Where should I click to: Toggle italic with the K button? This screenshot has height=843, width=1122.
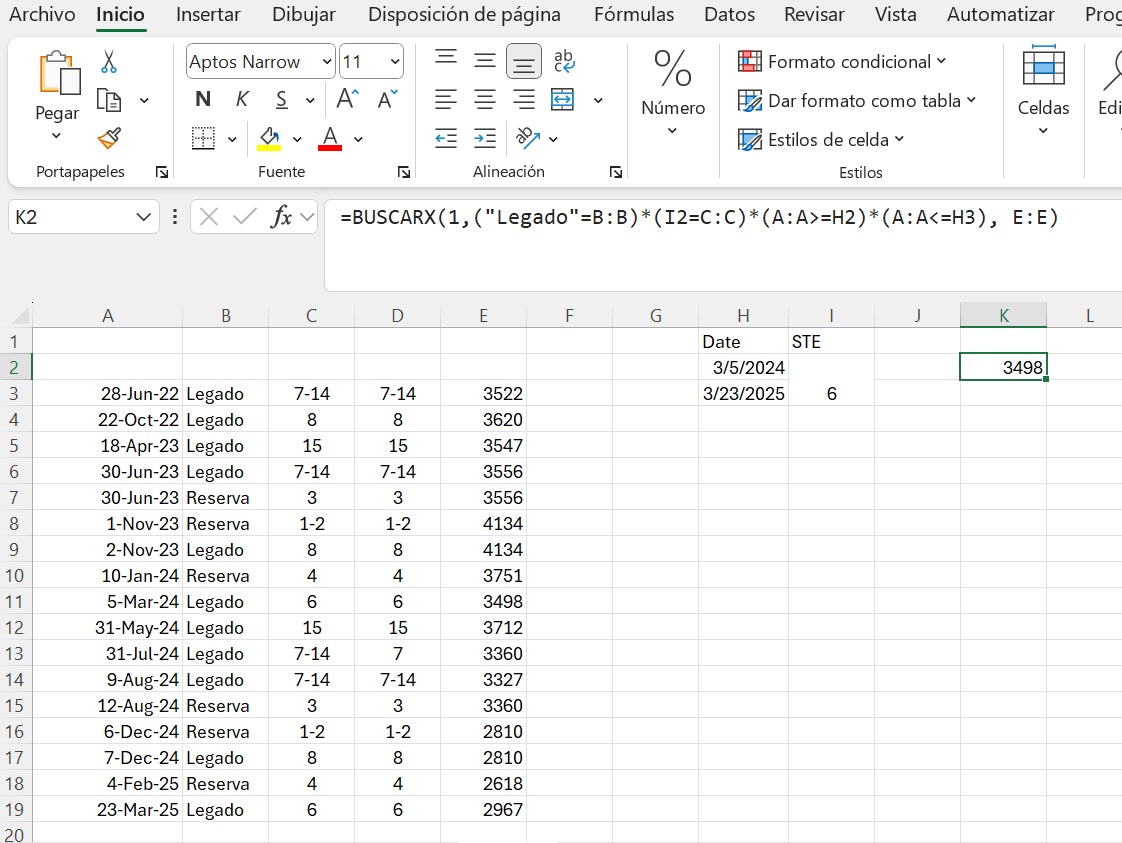click(242, 99)
